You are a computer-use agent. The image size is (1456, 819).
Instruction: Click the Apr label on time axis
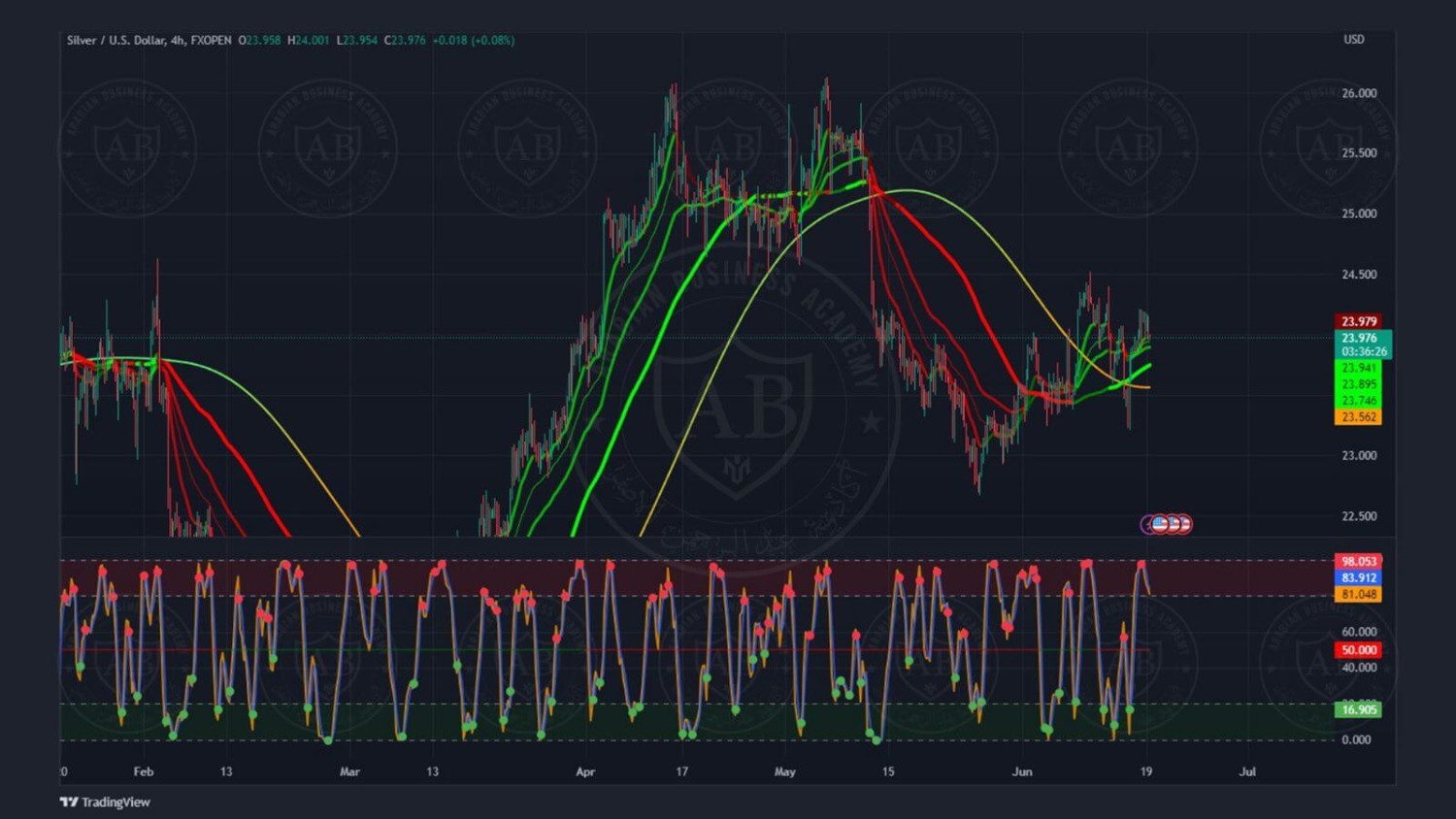pos(585,771)
